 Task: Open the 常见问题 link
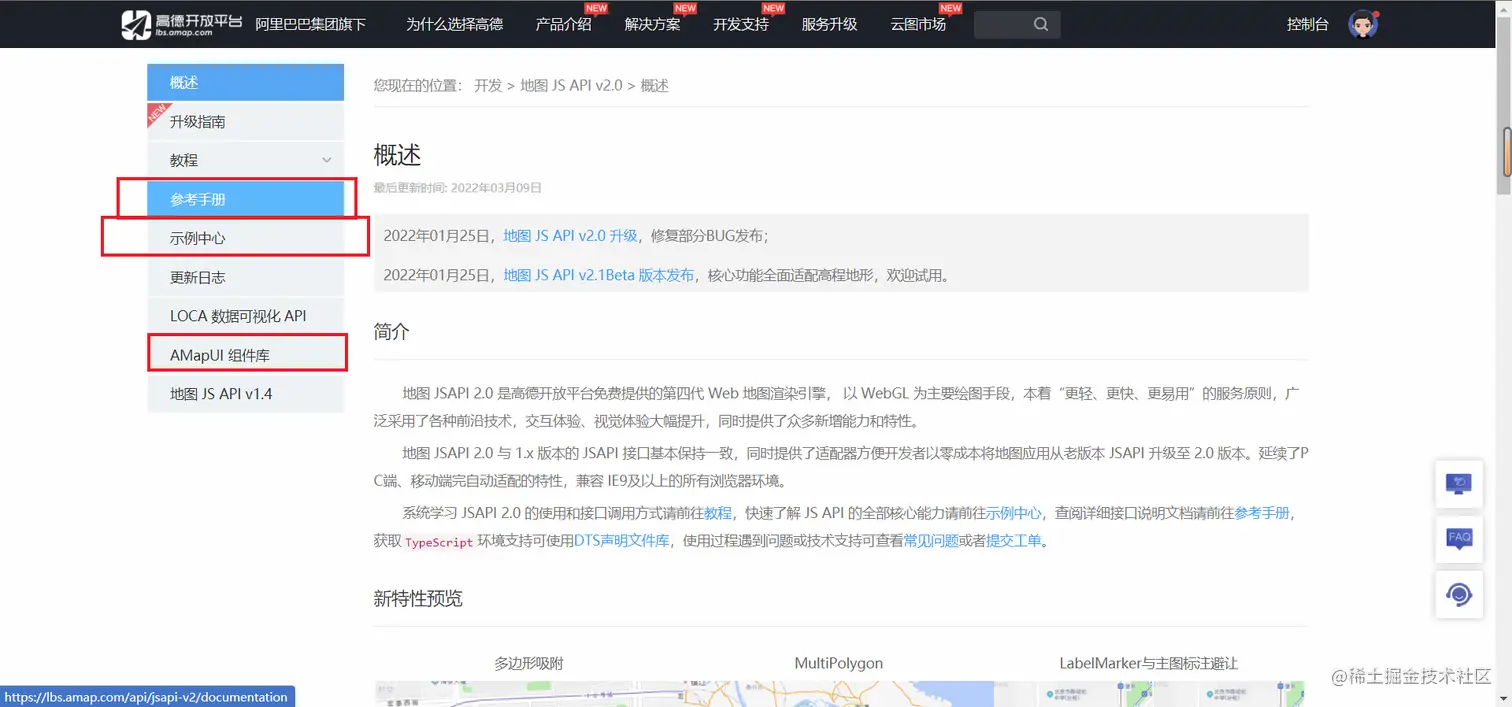coord(931,541)
